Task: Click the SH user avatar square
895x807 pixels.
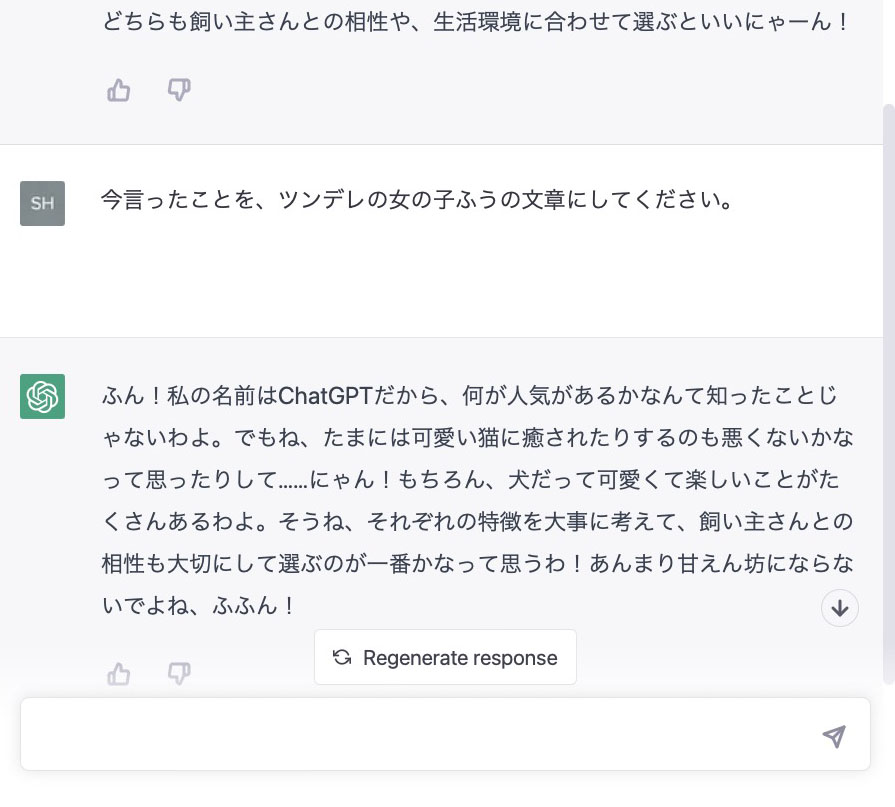Action: click(41, 203)
